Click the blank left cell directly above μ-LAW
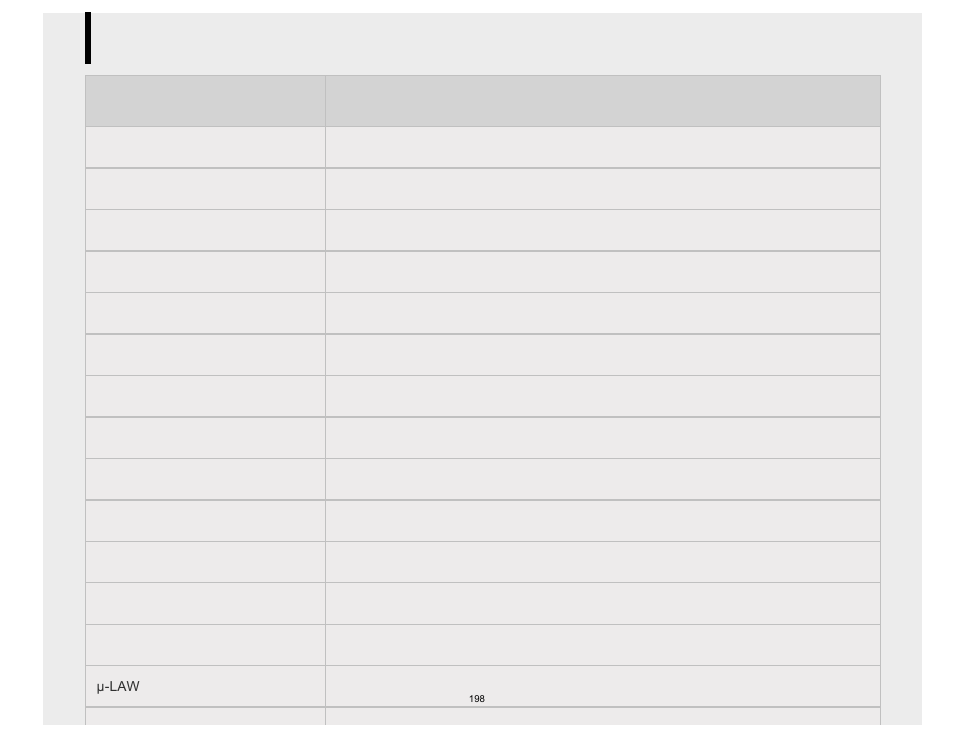This screenshot has height=738, width=954. (x=206, y=645)
